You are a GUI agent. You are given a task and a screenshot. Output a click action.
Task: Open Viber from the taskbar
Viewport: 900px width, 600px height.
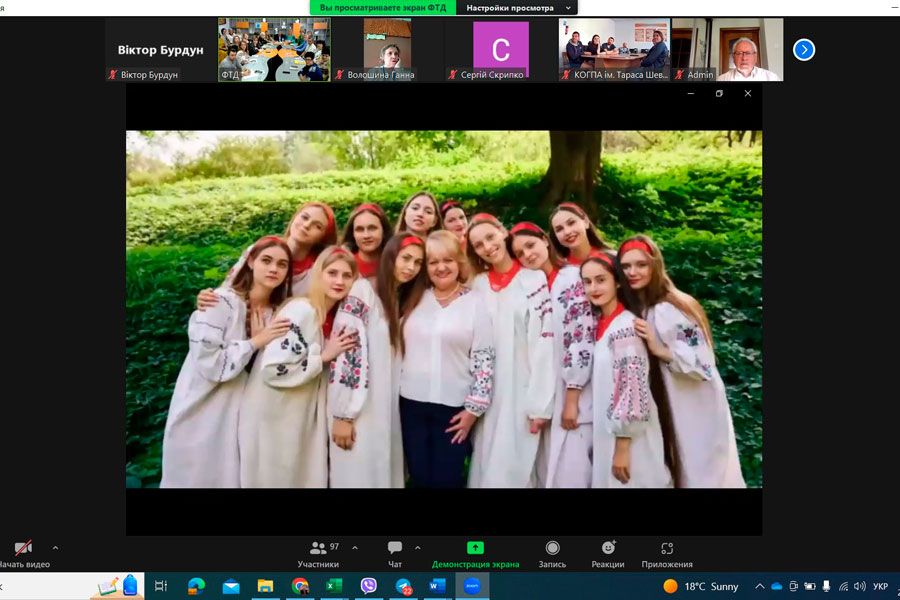click(x=368, y=586)
